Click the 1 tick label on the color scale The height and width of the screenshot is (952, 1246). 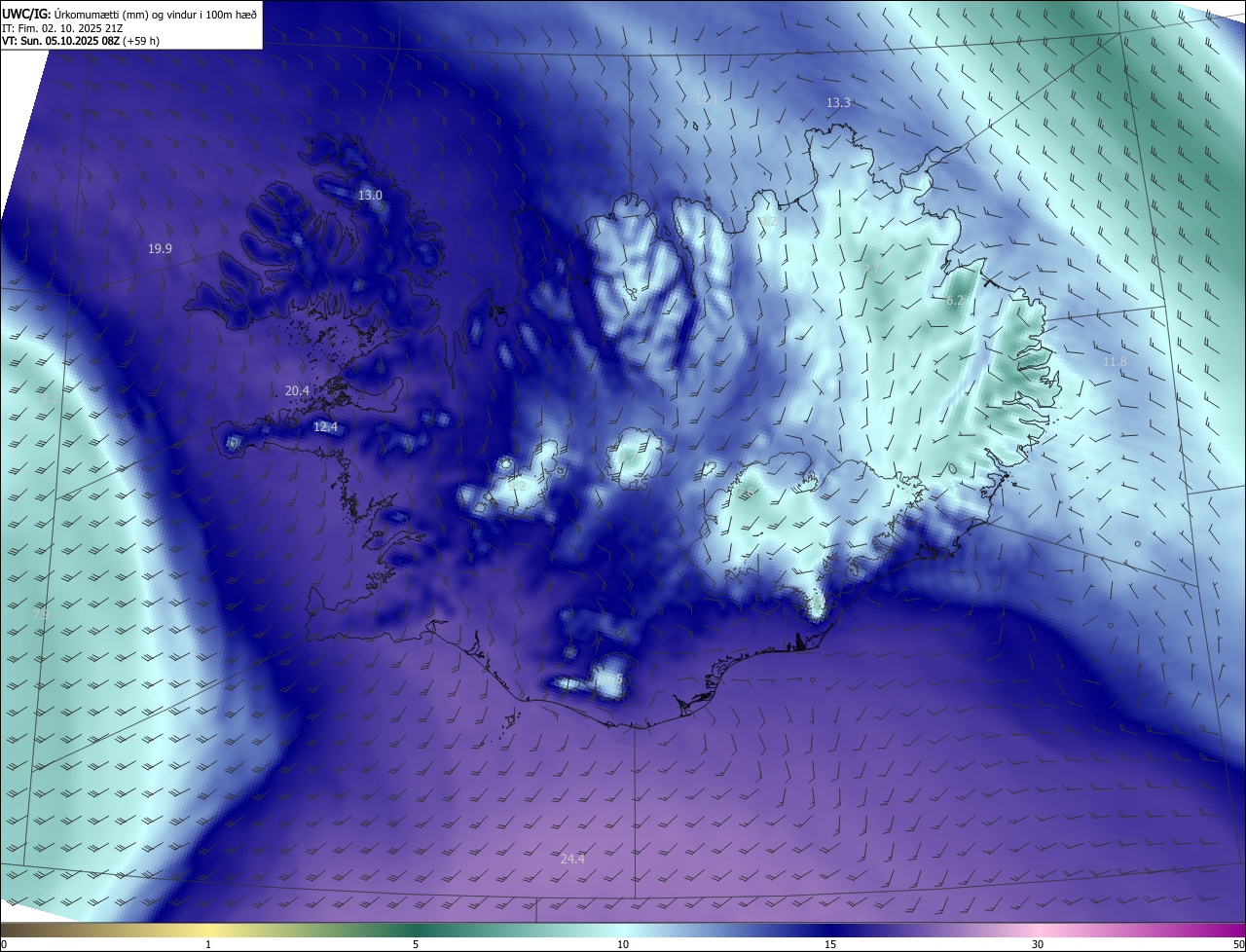click(x=208, y=944)
